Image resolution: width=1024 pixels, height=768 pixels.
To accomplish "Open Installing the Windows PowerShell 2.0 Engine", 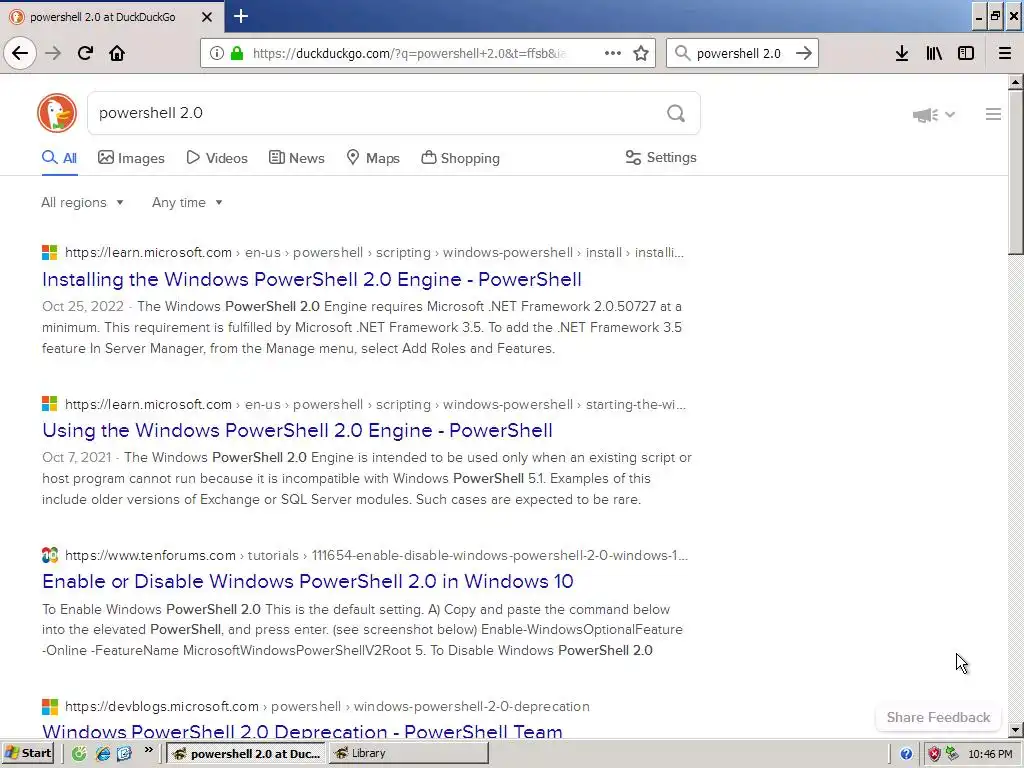I will click(312, 280).
